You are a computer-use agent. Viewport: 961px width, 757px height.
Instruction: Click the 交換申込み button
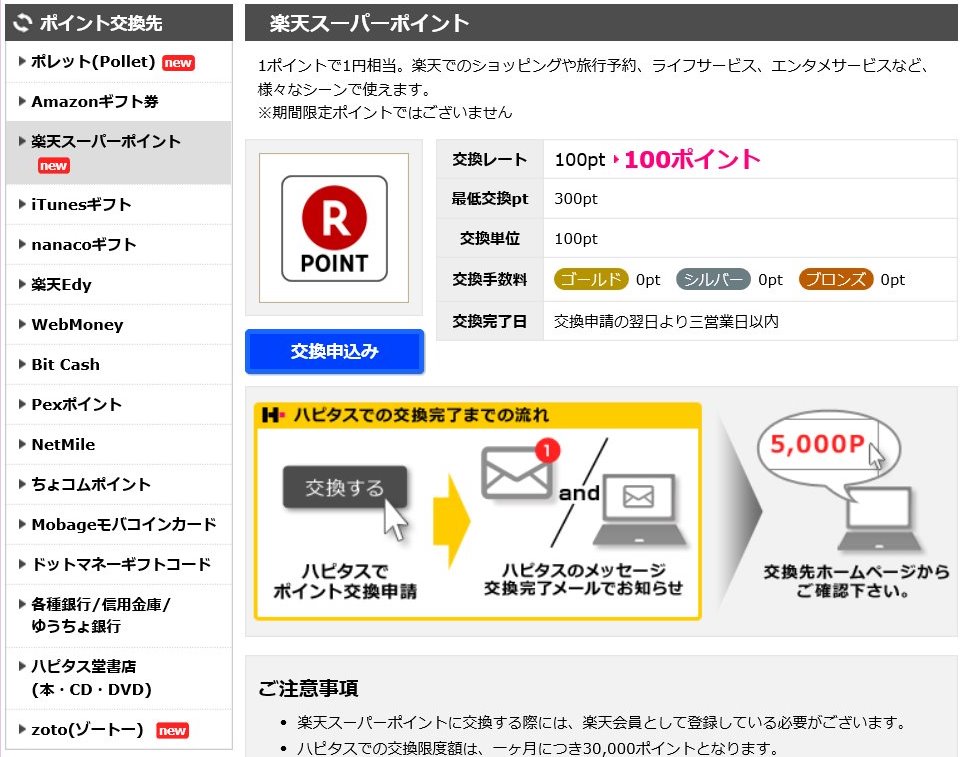click(x=334, y=351)
